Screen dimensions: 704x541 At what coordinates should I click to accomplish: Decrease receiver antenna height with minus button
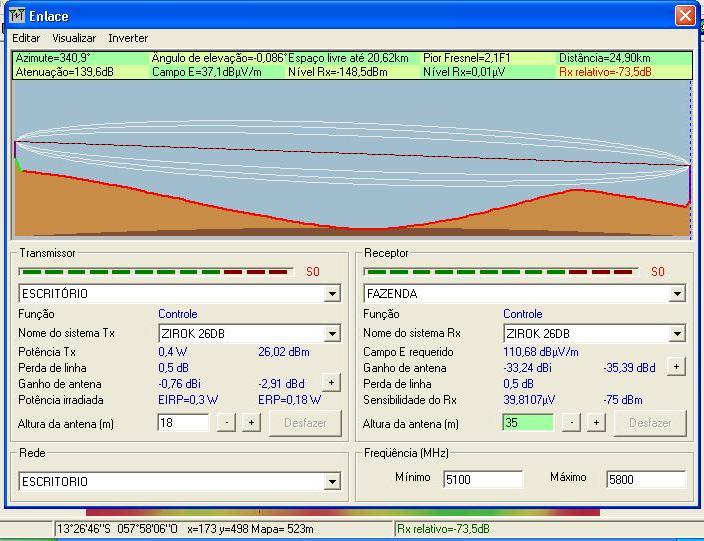572,423
